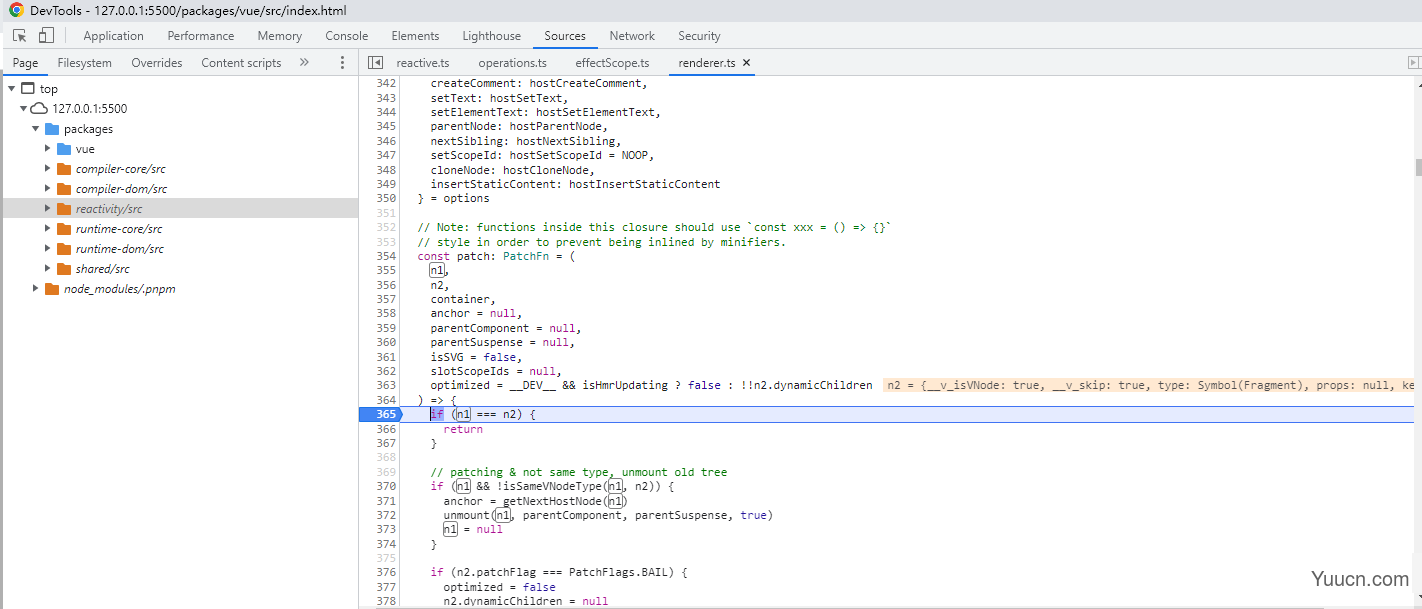Switch to the Console tab
Image resolution: width=1422 pixels, height=609 pixels.
(346, 35)
